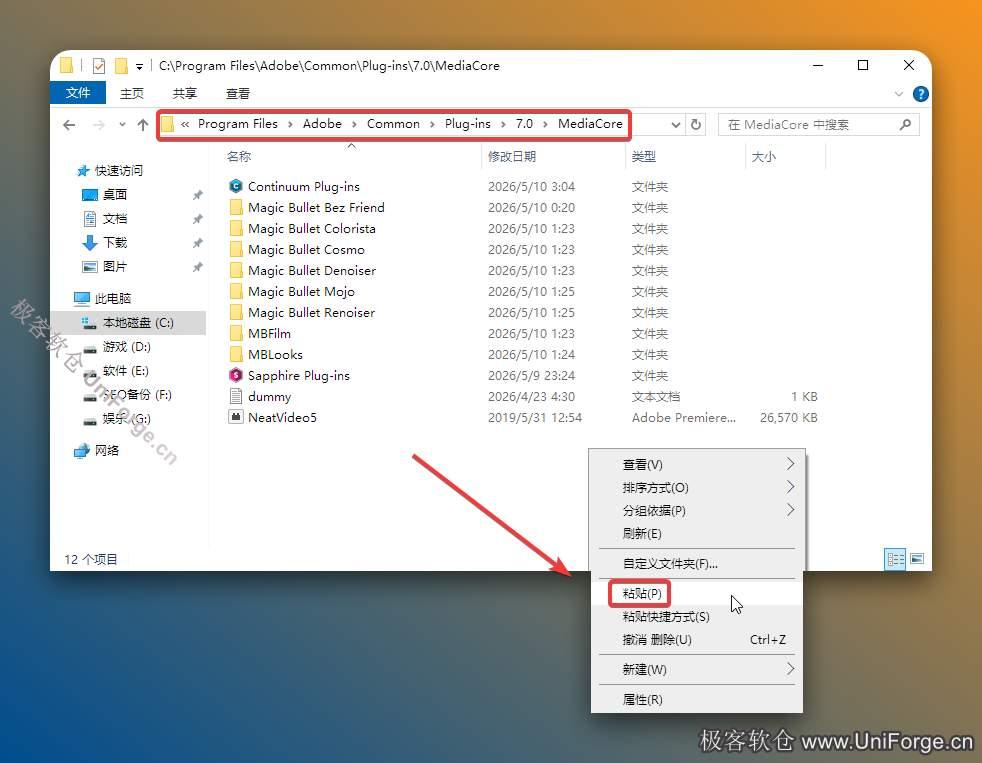Click MediaCore in address breadcrumb
Screen dimensions: 982x763
[590, 124]
